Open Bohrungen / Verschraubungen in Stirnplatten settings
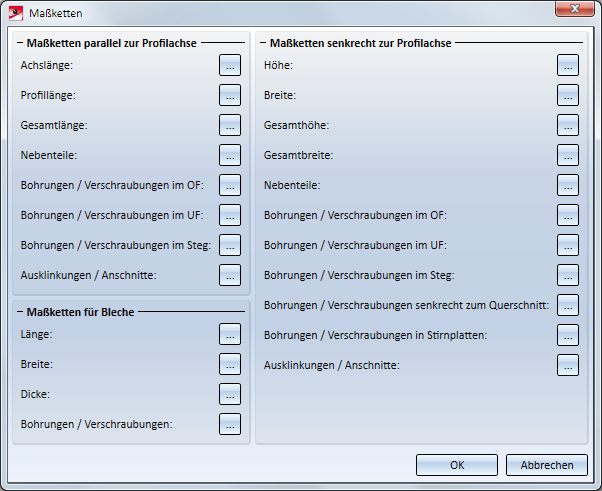This screenshot has height=491, width=602. pos(568,335)
